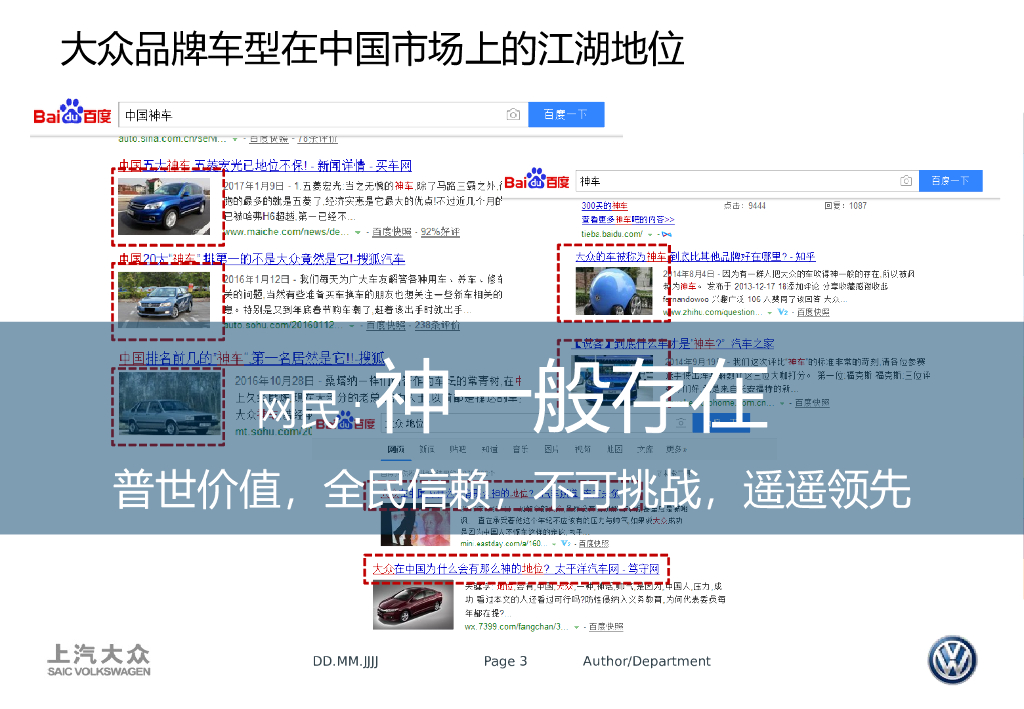
Task: Open the mini.eastday.com URL link
Action: [504, 543]
